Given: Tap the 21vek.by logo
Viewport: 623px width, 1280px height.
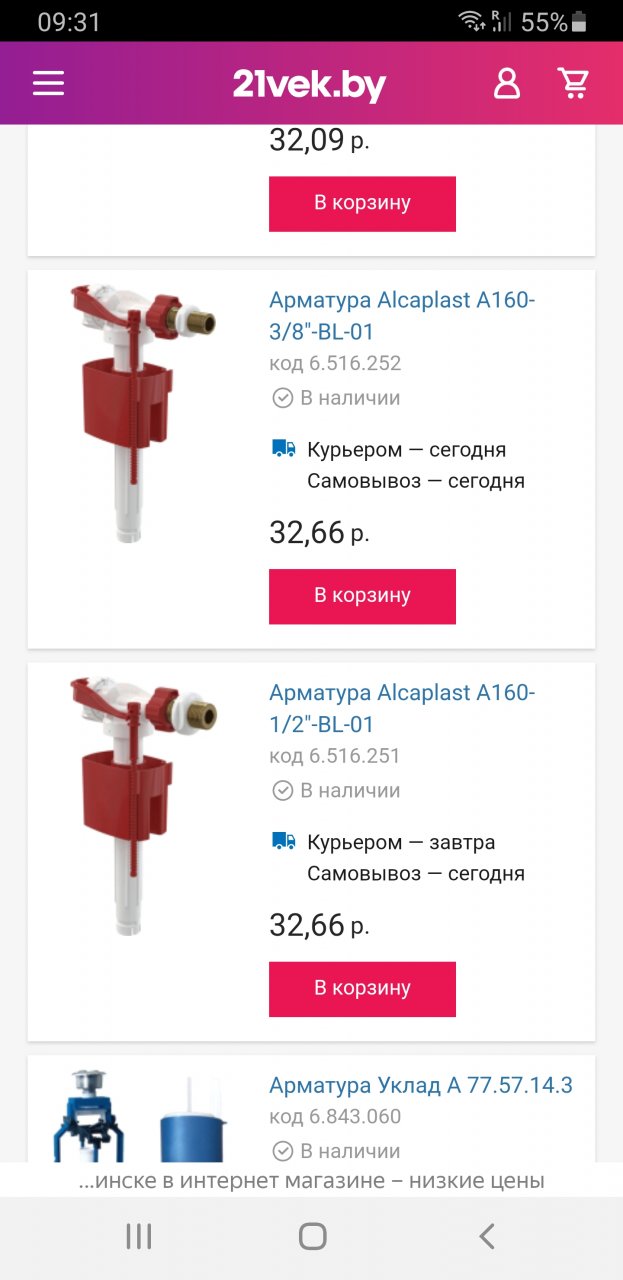Looking at the screenshot, I should tap(309, 85).
